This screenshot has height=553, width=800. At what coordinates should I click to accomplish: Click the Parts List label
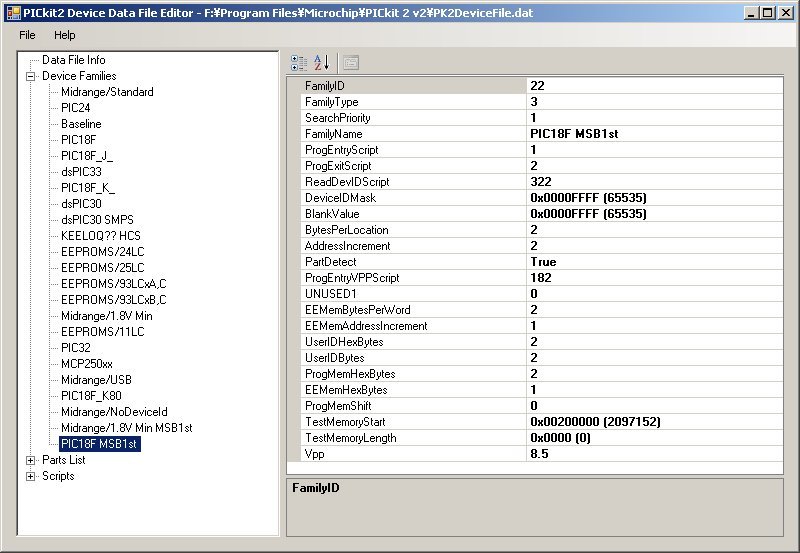(64, 460)
